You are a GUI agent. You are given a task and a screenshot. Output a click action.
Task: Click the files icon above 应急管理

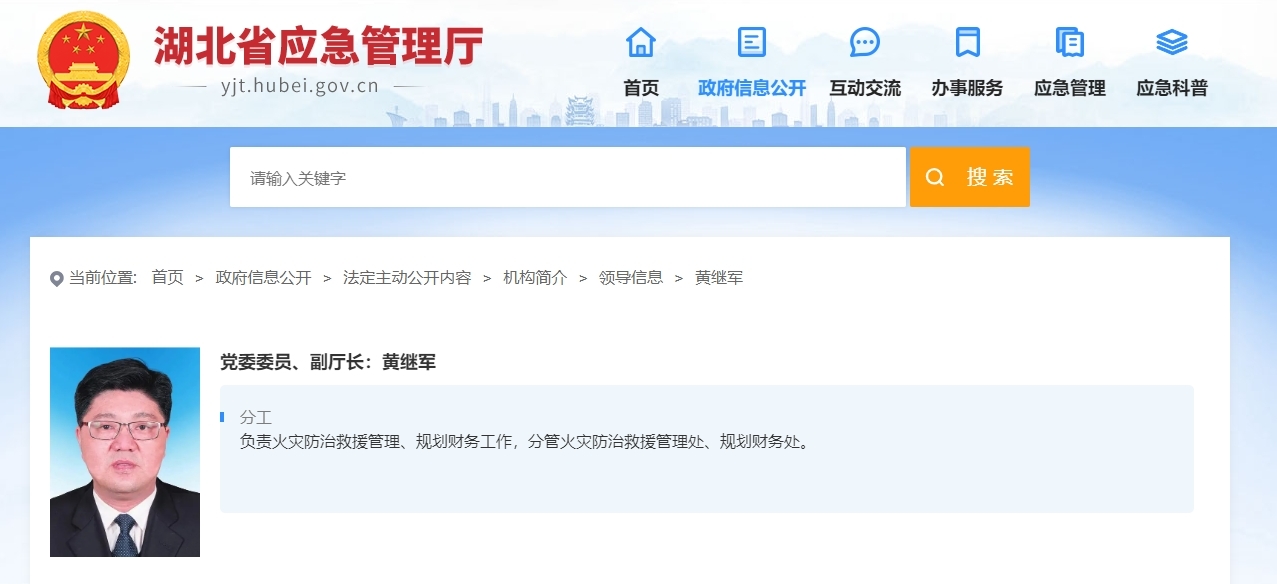coord(1070,42)
